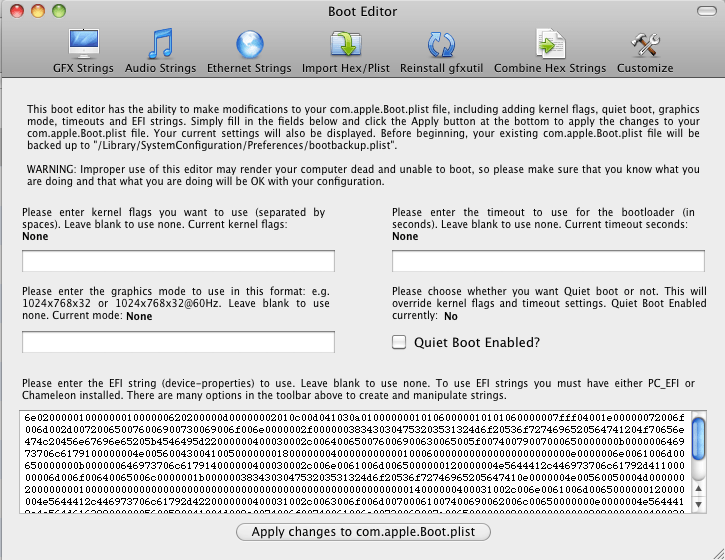This screenshot has width=725, height=560.
Task: Open the Audio Strings tool
Action: [160, 51]
